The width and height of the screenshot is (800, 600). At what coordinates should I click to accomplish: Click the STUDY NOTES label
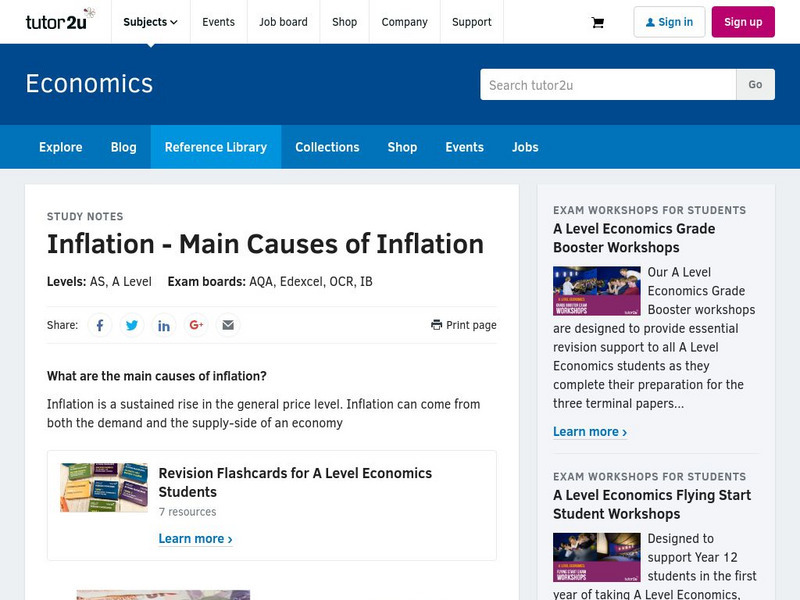point(85,216)
